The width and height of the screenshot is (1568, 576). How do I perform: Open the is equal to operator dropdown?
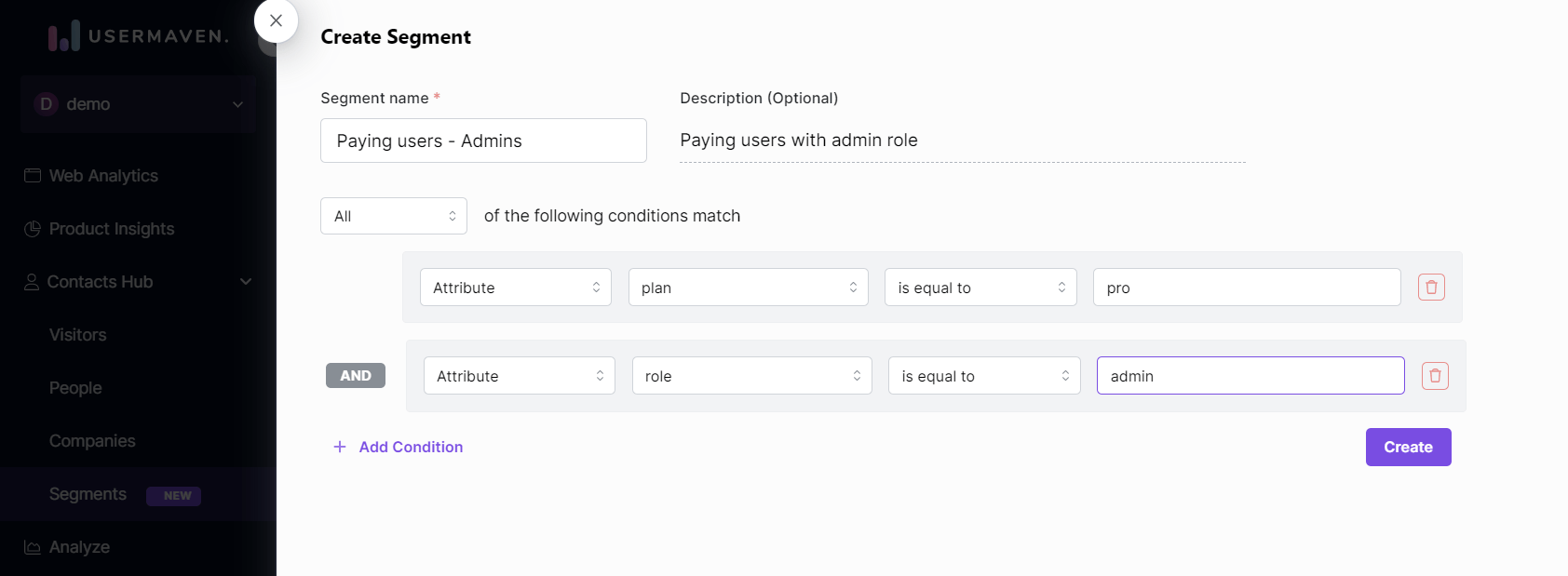coord(980,287)
